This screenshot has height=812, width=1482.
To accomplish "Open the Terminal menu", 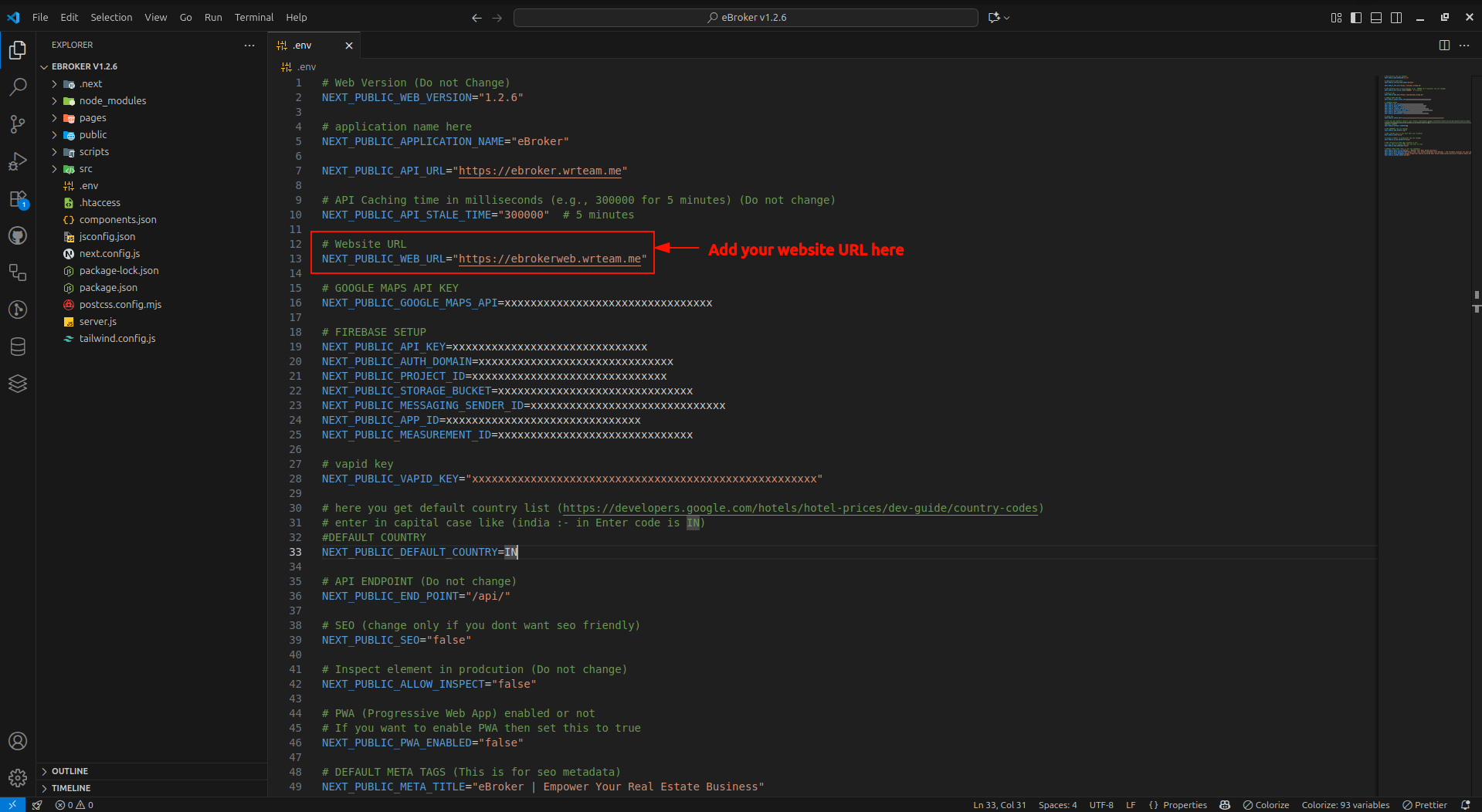I will 254,17.
